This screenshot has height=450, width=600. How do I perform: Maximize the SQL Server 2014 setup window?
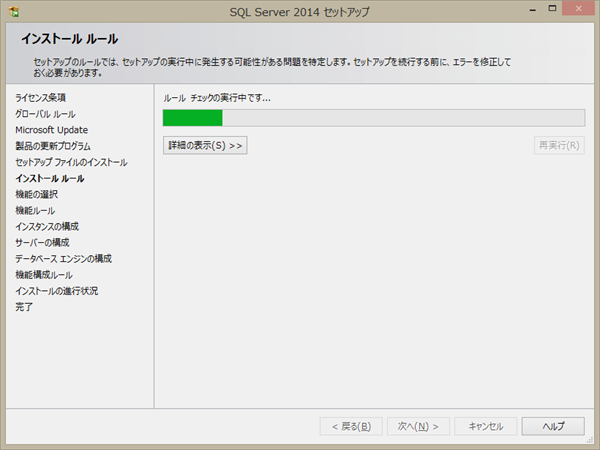pos(552,8)
